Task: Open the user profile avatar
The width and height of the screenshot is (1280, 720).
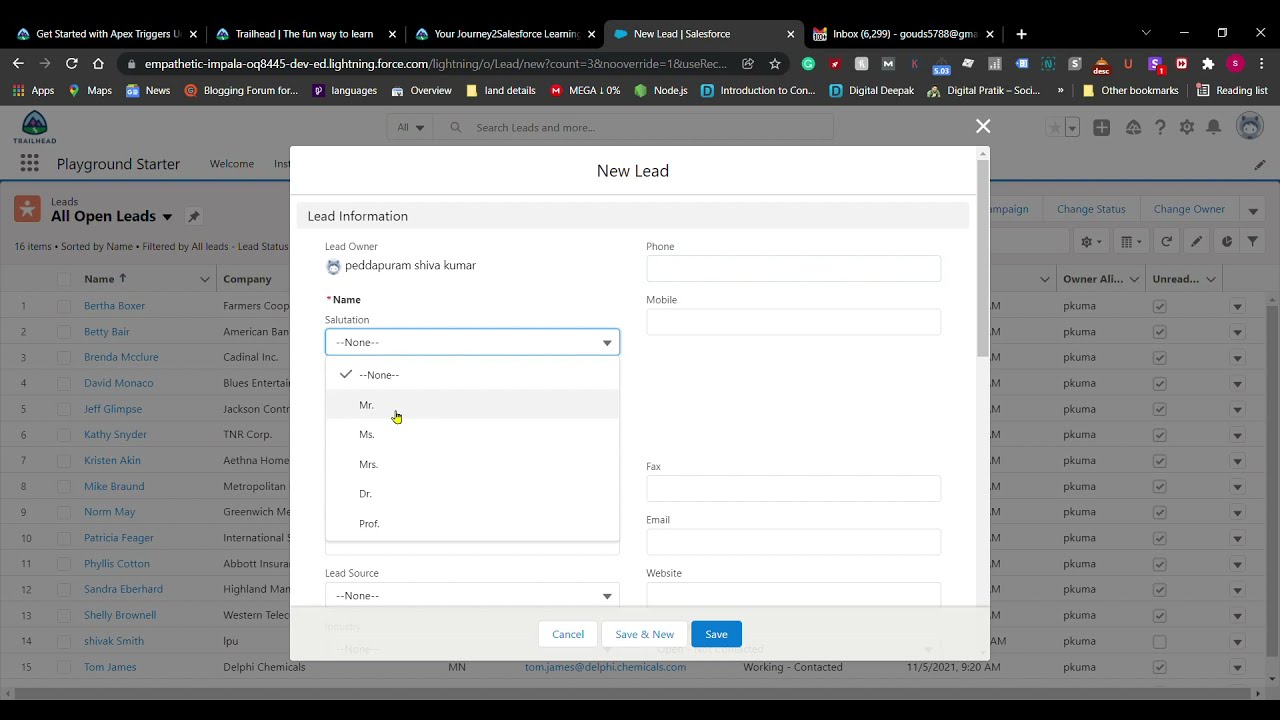Action: pyautogui.click(x=1250, y=127)
